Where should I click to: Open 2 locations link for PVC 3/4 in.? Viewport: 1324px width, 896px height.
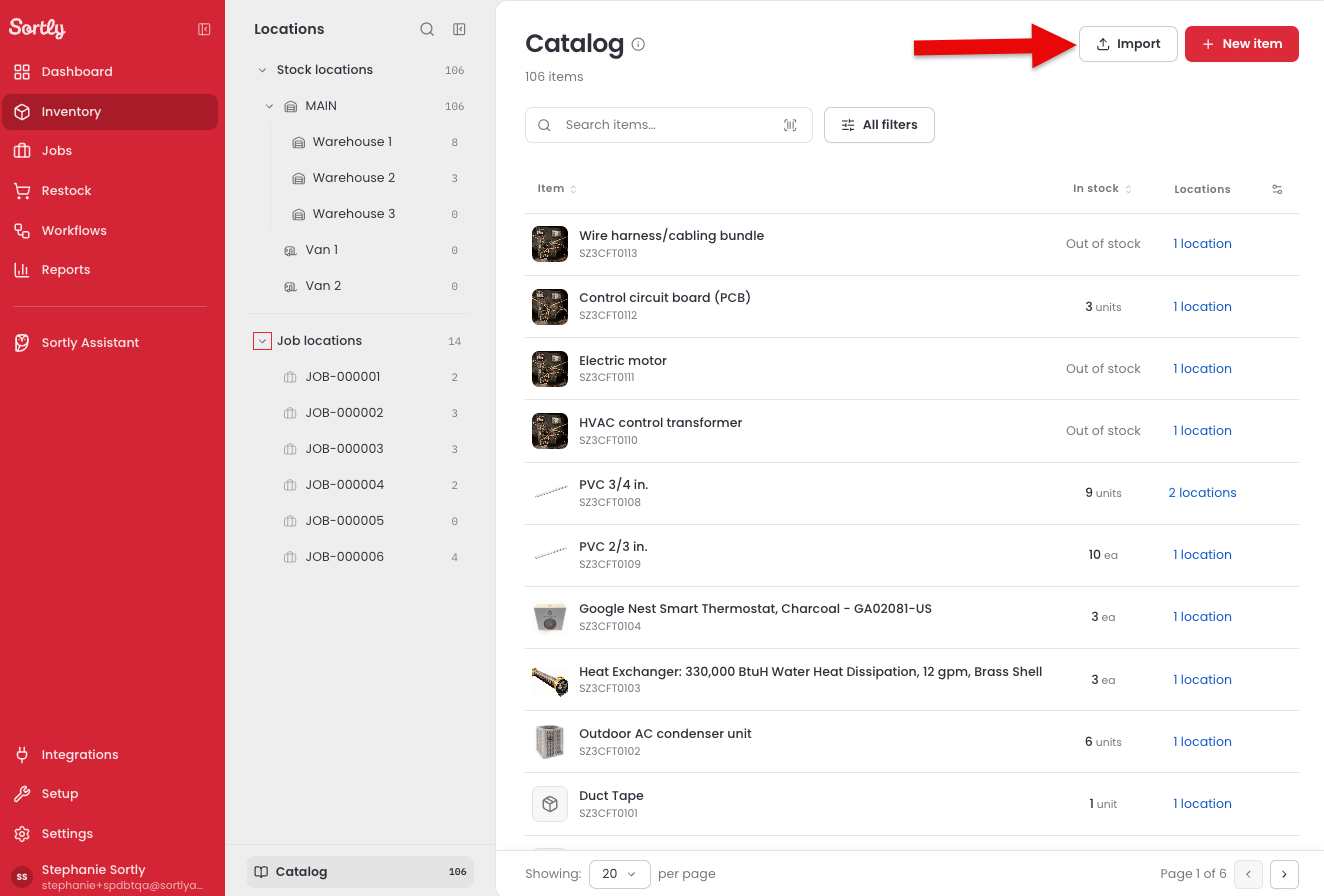(1202, 493)
